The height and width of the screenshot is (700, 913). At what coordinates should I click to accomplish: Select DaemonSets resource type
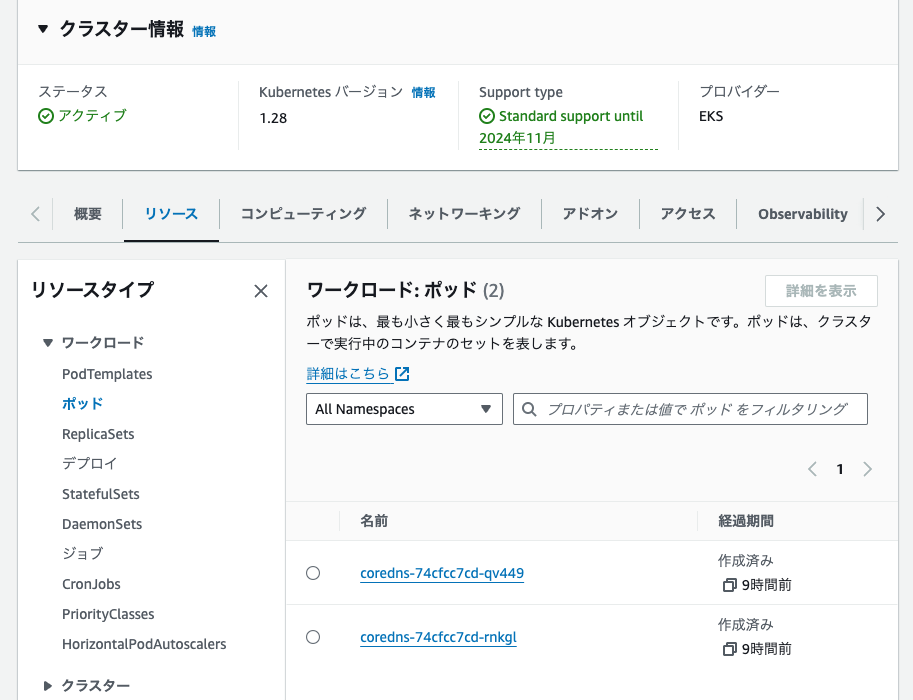click(102, 524)
